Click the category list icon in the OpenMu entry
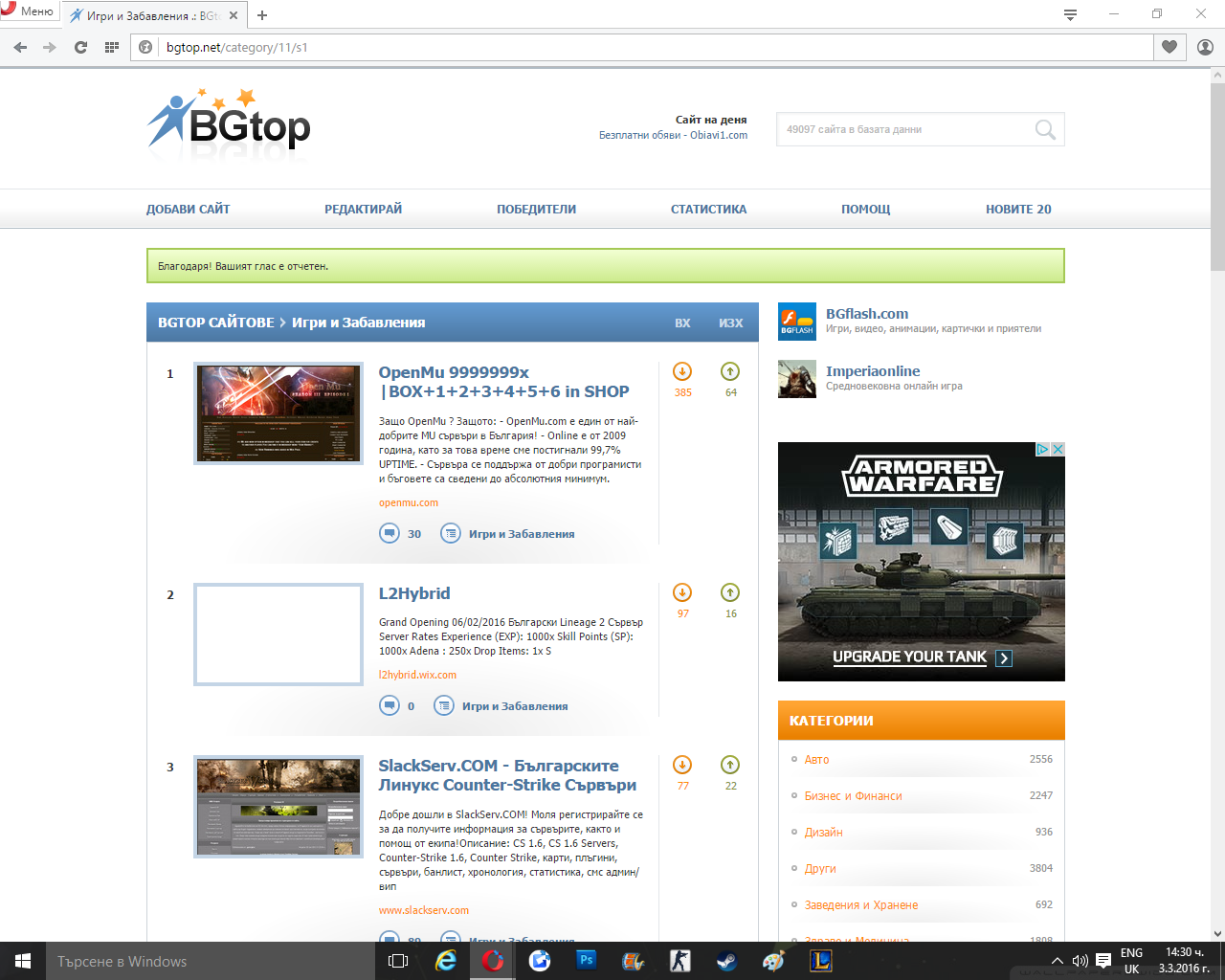Image resolution: width=1225 pixels, height=980 pixels. tap(451, 533)
